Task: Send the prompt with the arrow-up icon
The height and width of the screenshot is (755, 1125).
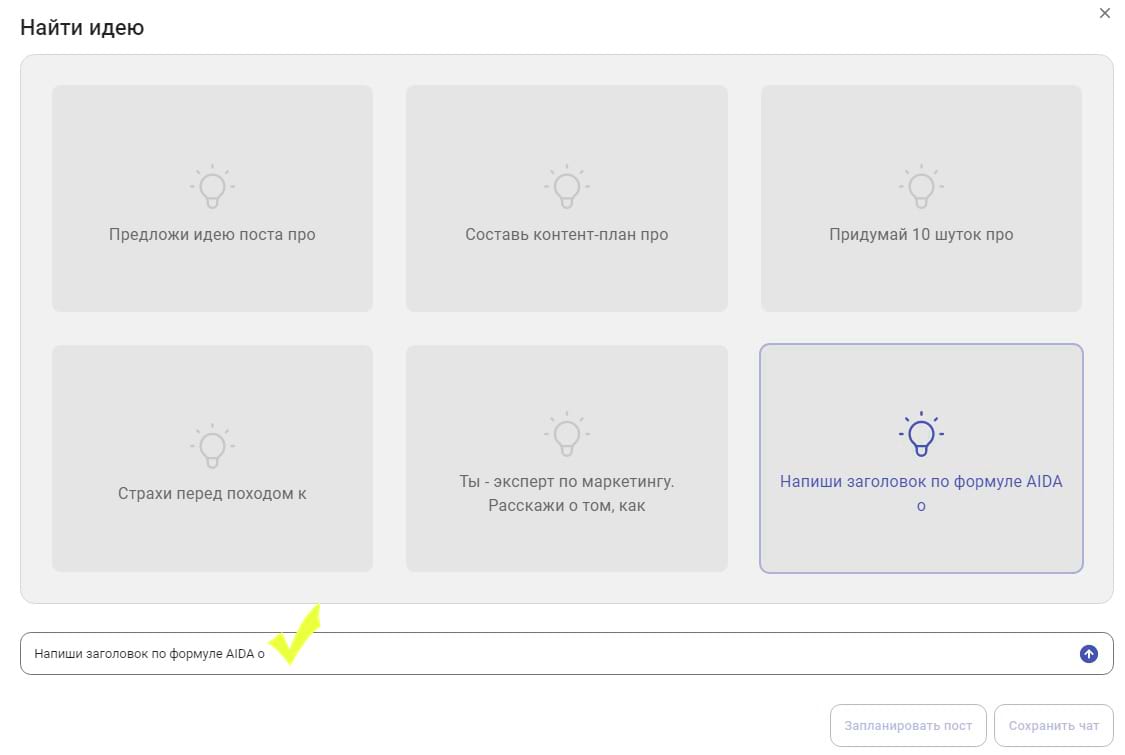Action: 1088,654
